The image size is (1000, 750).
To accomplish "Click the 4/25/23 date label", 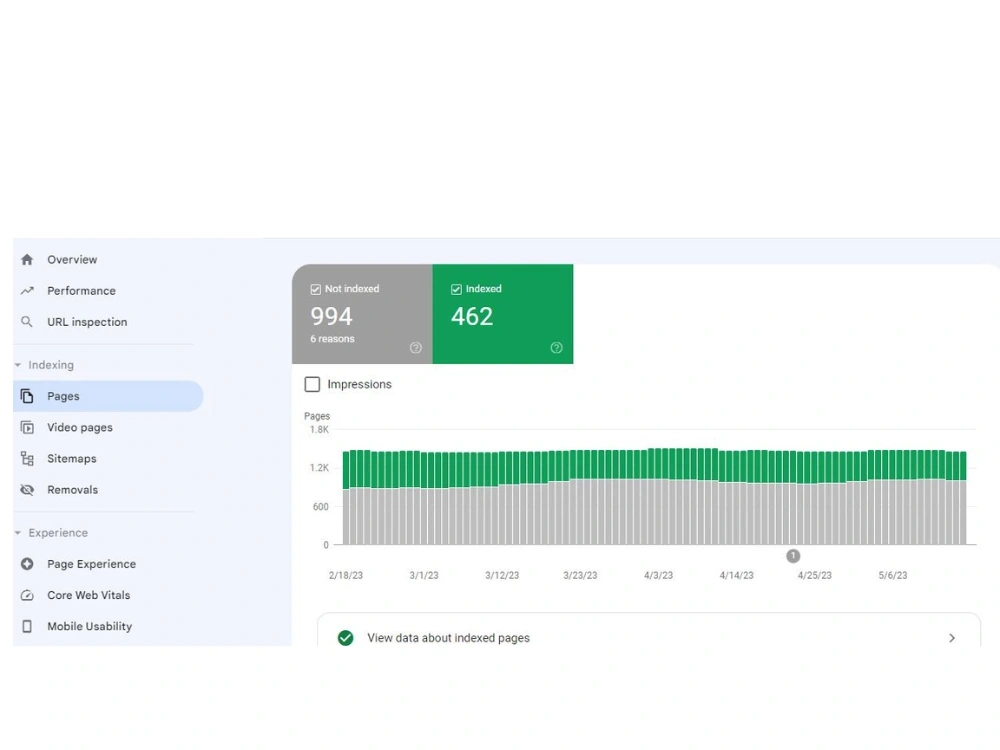I will click(814, 575).
